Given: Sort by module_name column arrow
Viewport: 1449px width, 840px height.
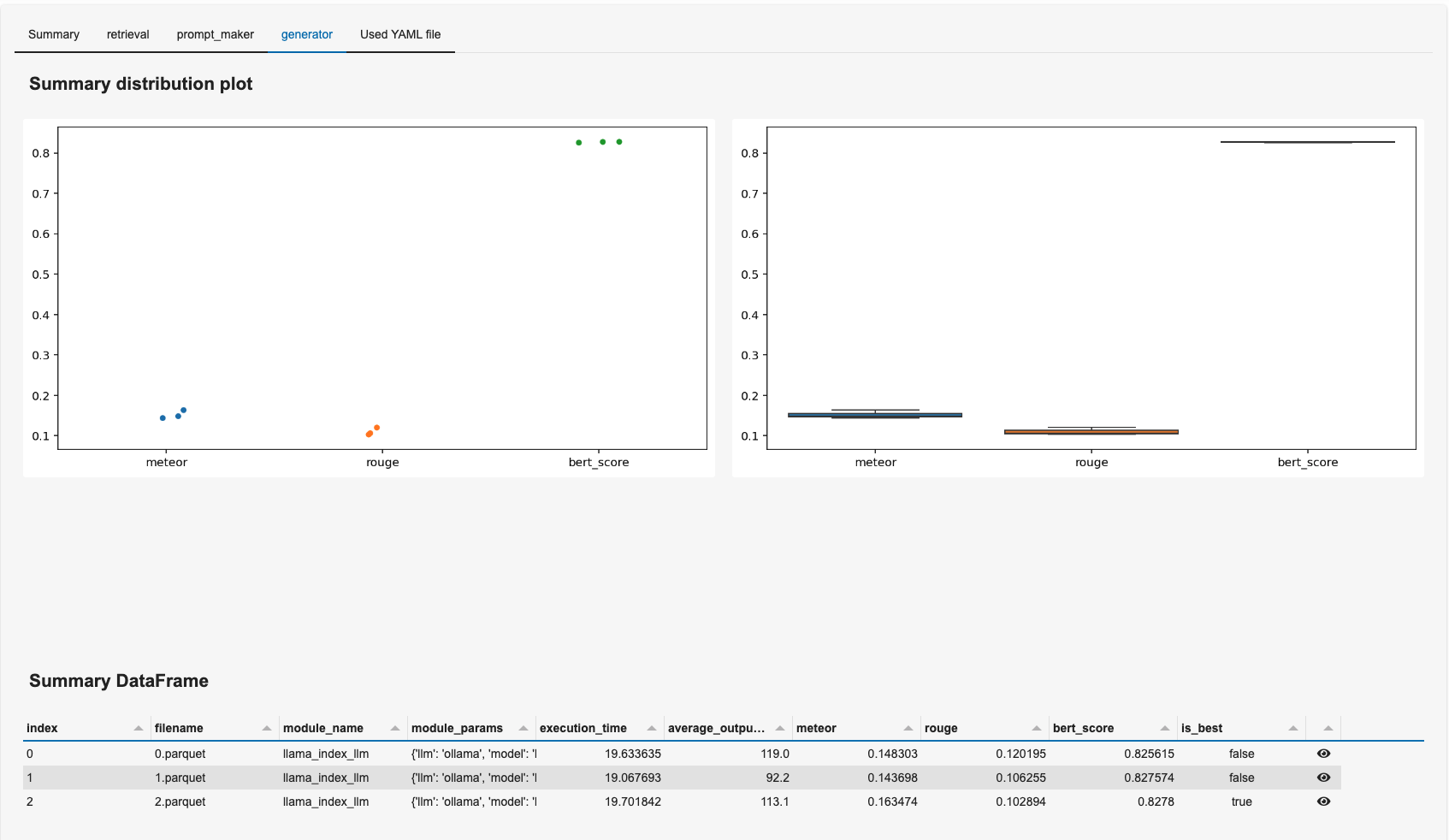Looking at the screenshot, I should (x=395, y=728).
